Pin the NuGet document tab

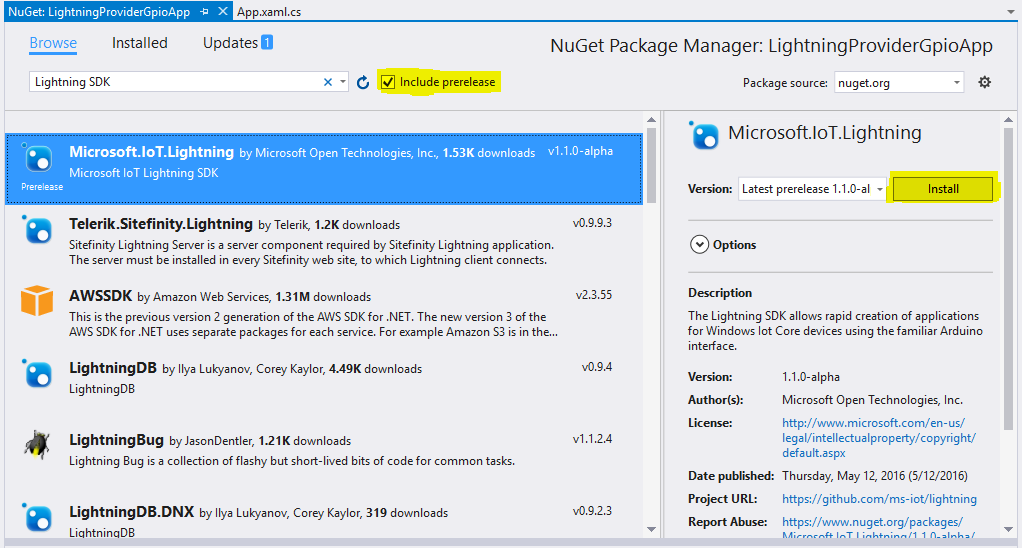[x=205, y=12]
